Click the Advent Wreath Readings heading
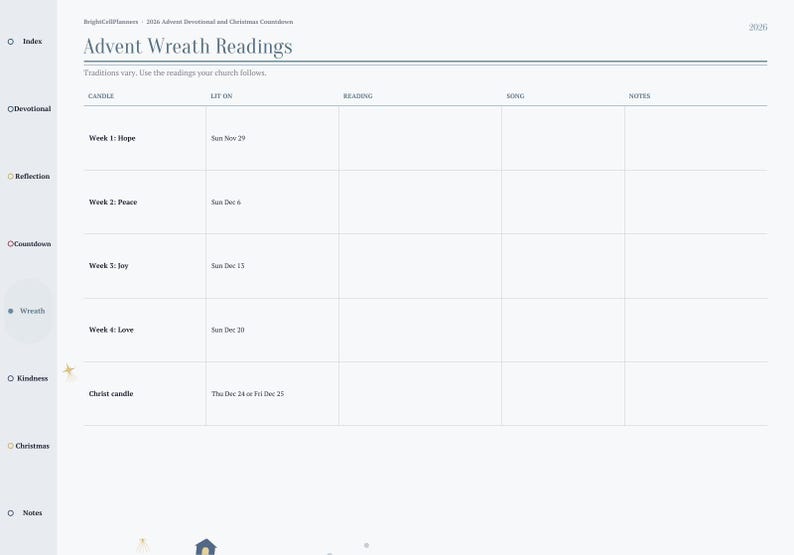The image size is (794, 555). (188, 47)
